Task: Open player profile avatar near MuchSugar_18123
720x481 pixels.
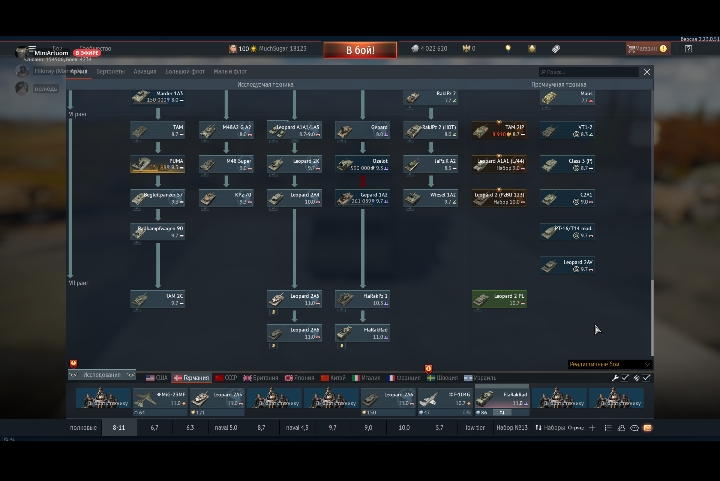Action: [233, 49]
